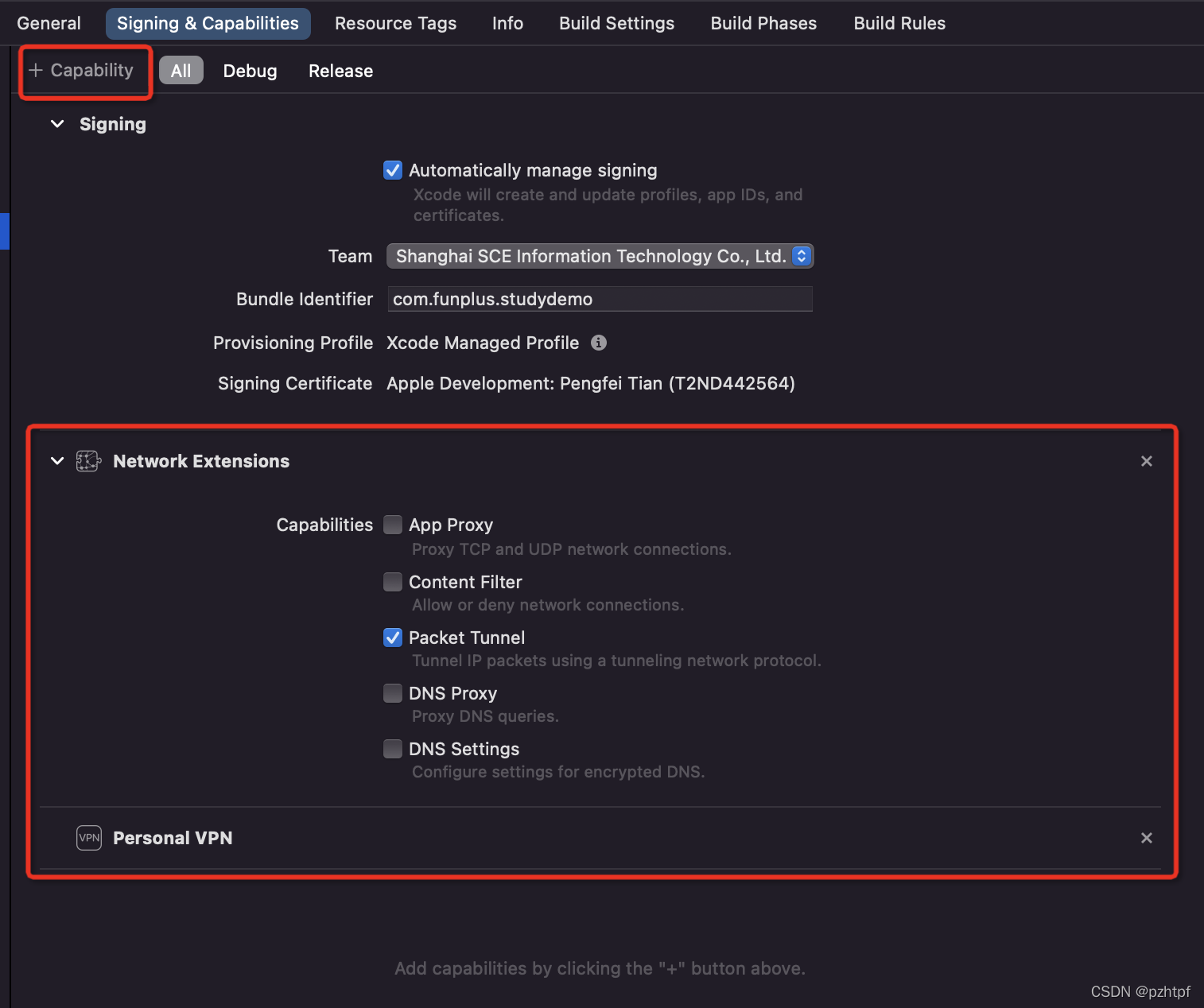Image resolution: width=1204 pixels, height=1008 pixels.
Task: Select the Debug configuration filter
Action: click(x=251, y=71)
